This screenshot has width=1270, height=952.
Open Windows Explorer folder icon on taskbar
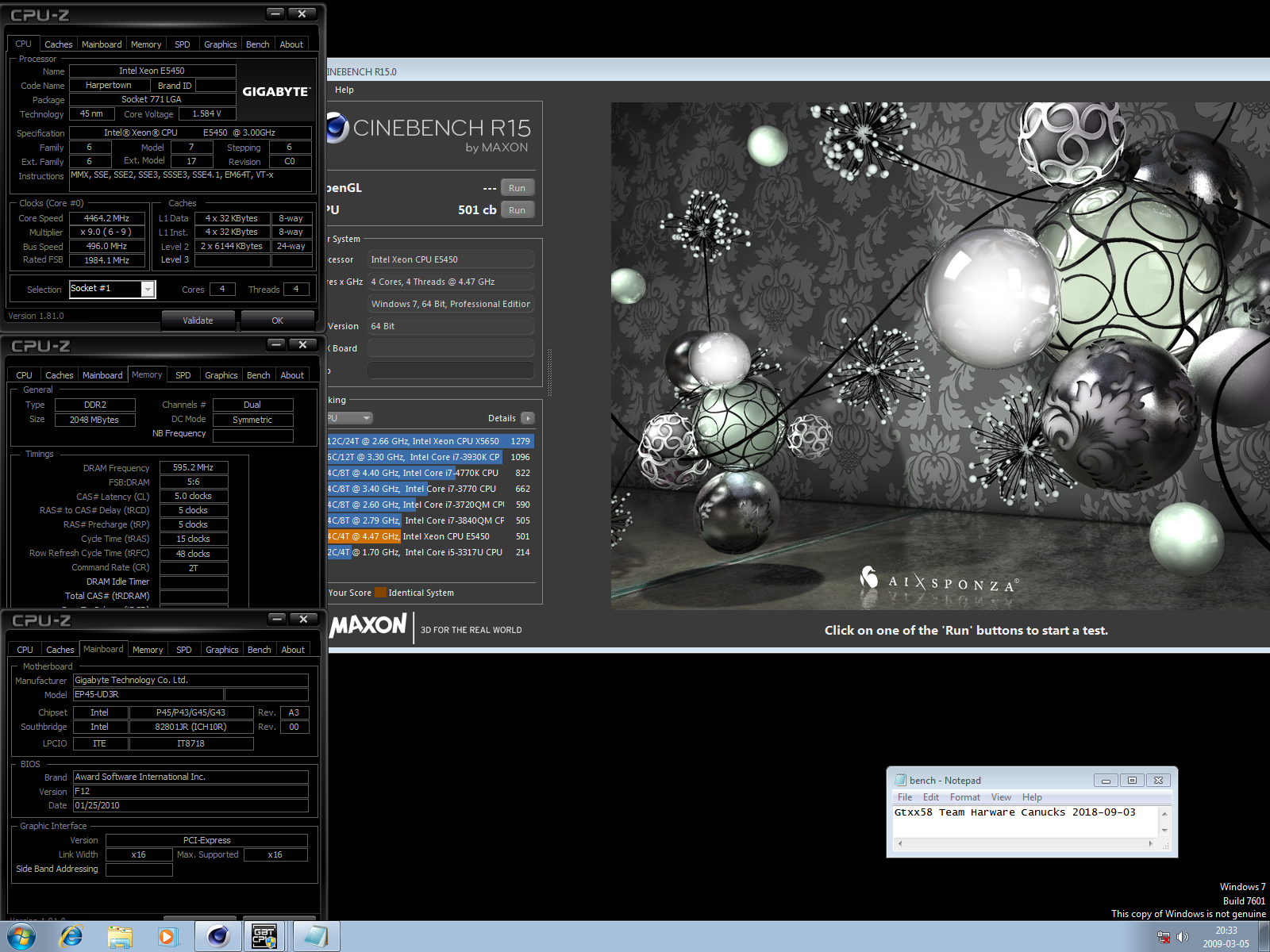coord(120,937)
